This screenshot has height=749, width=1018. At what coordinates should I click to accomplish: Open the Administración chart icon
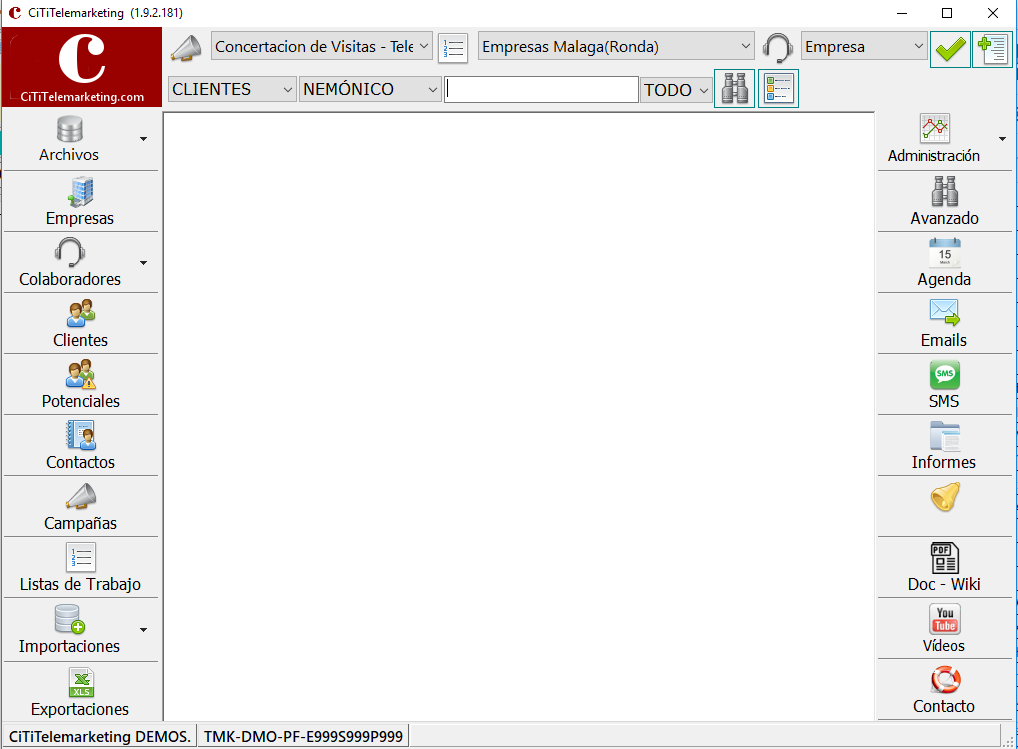(x=935, y=129)
